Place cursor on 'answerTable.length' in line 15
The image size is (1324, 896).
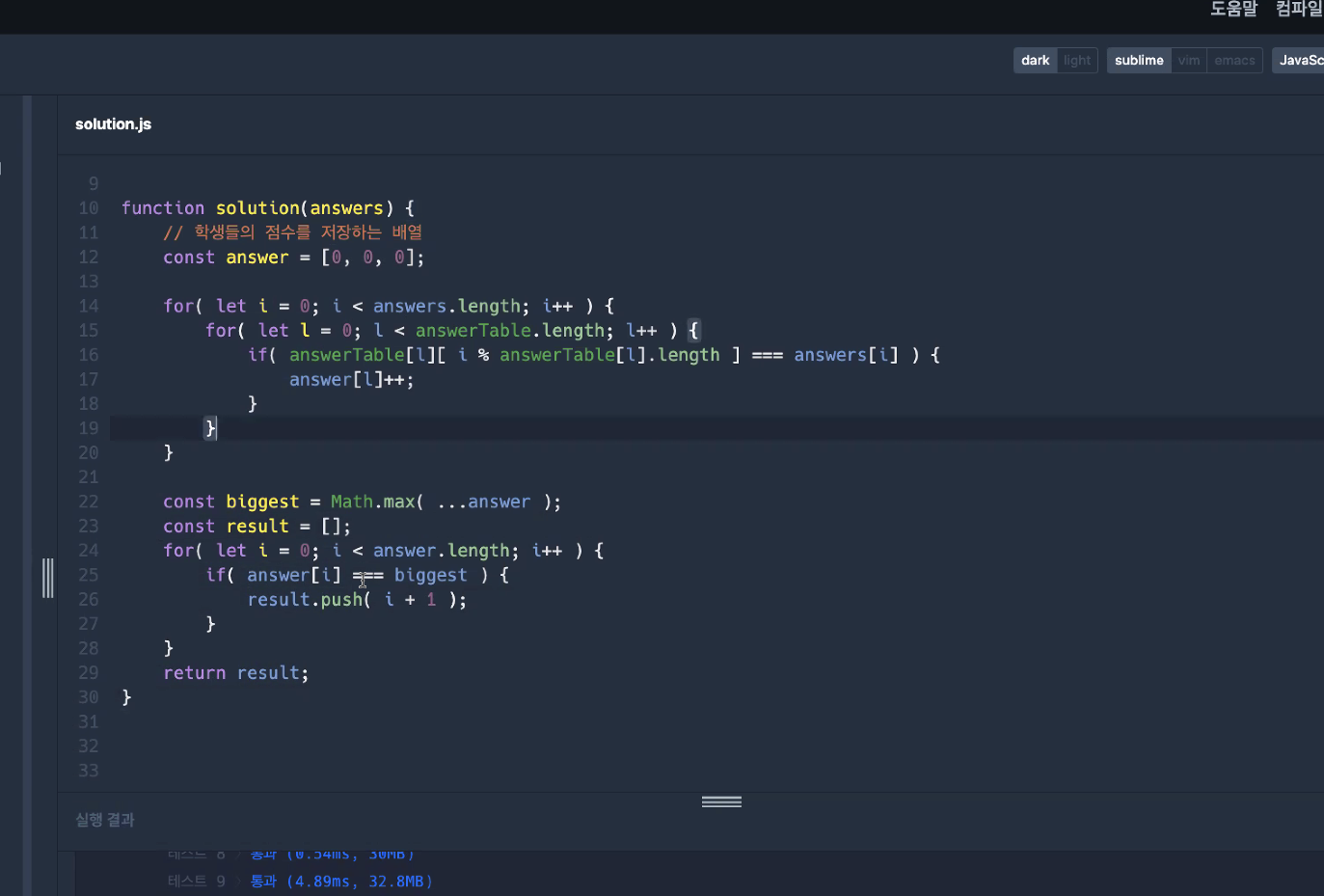point(510,331)
